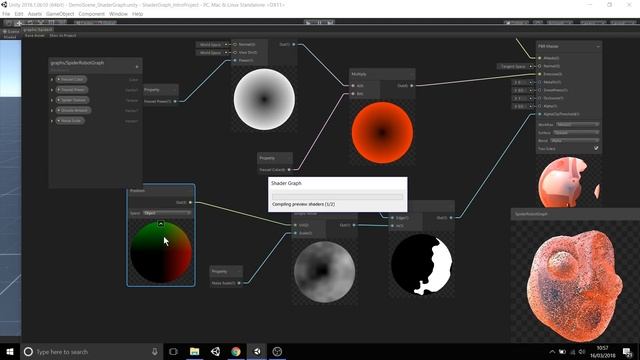Click the Fresnel node Out(1) port
Screen dimensions: 640x360
click(x=293, y=44)
